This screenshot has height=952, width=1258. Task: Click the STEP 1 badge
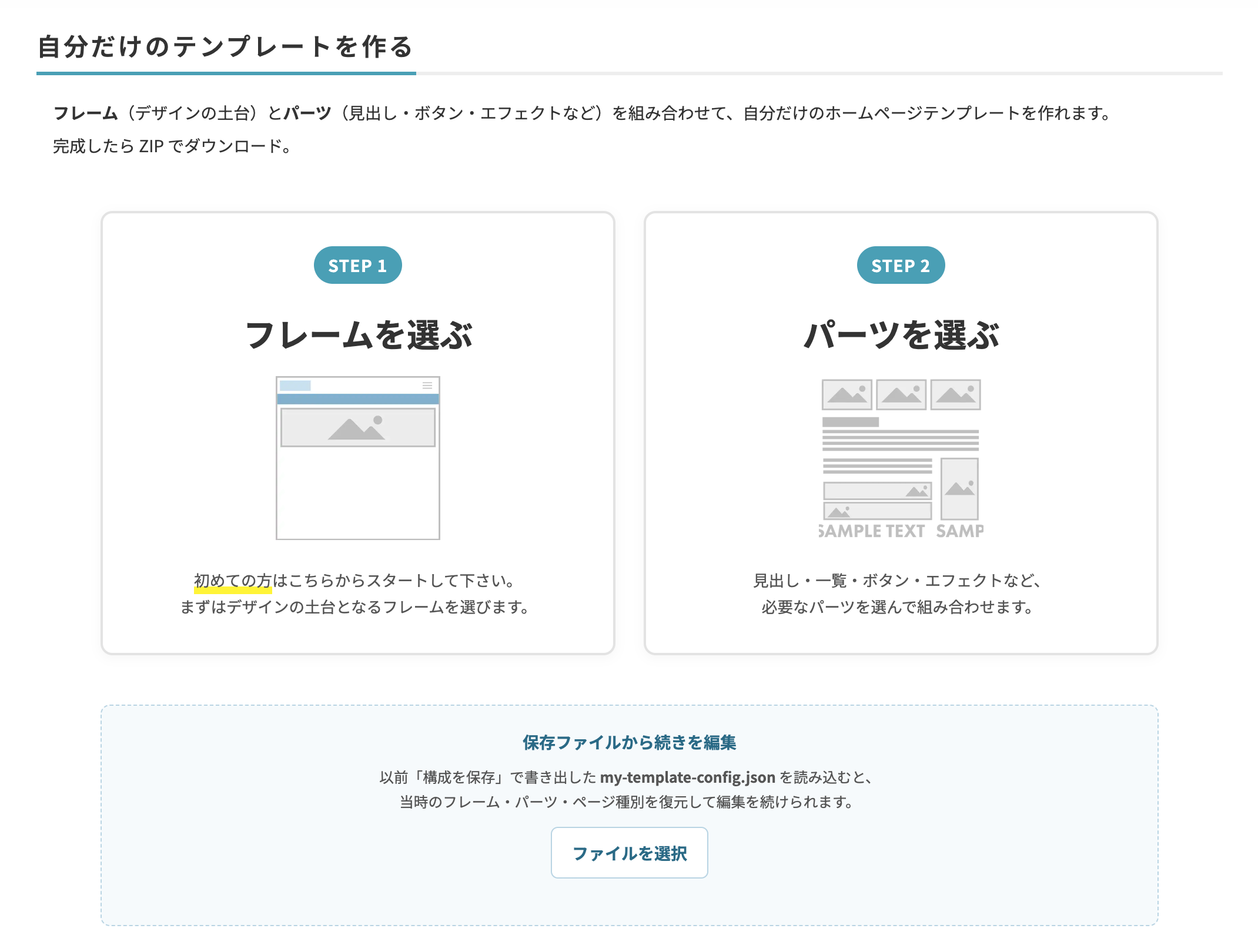click(357, 266)
